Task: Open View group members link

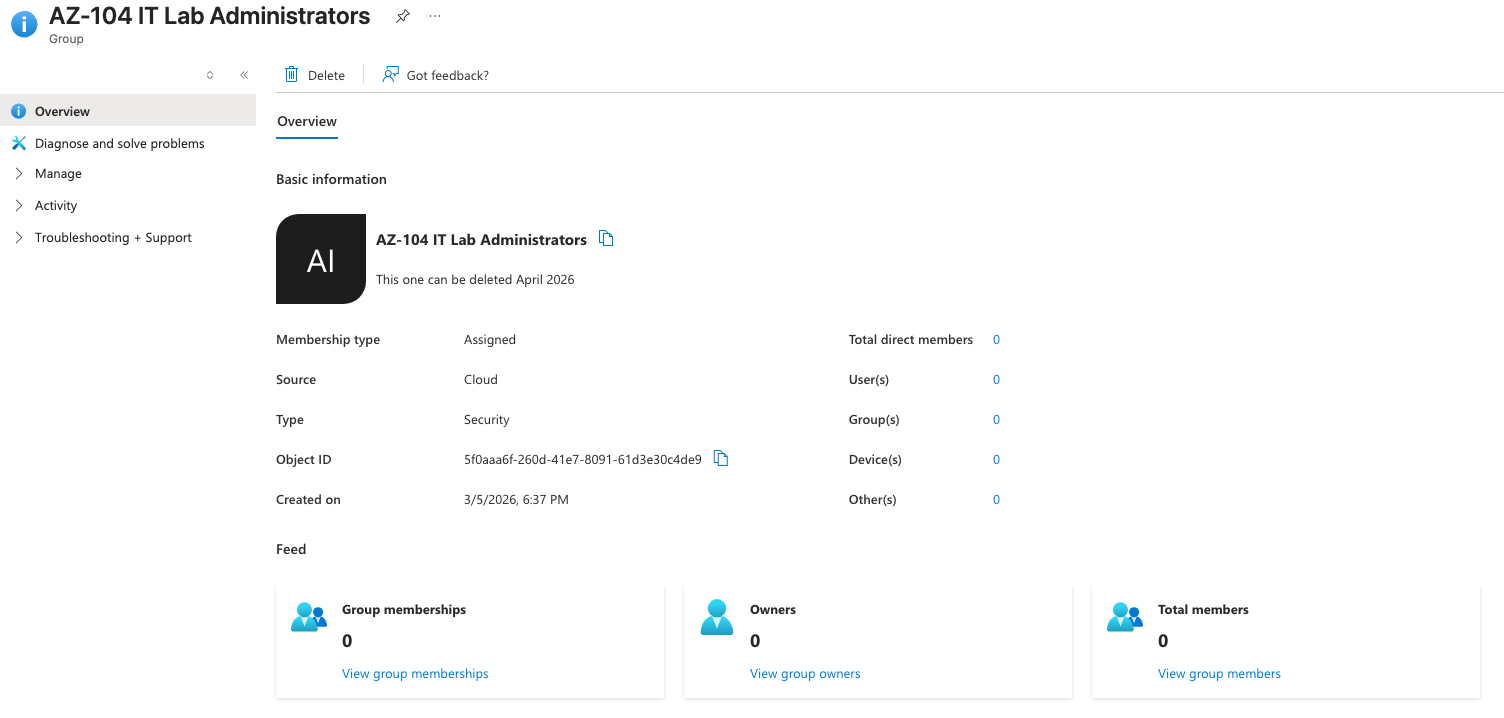Action: [x=1219, y=674]
